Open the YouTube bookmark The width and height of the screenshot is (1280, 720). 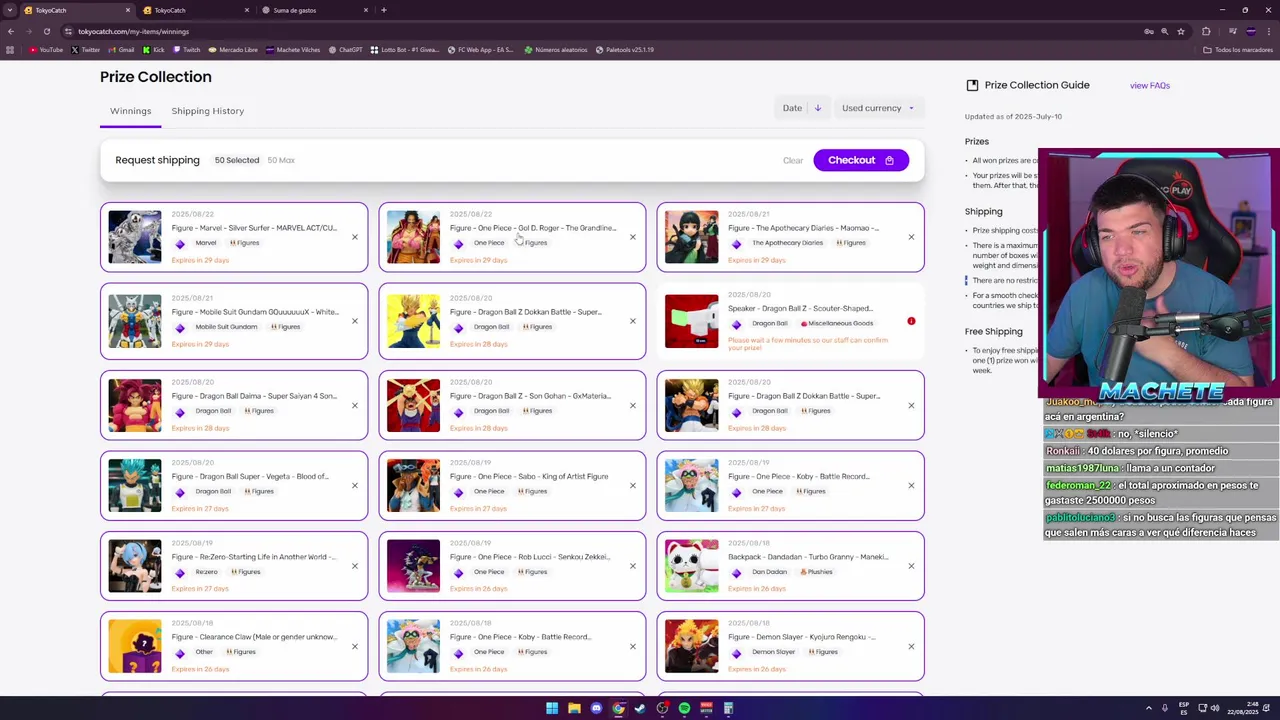[45, 49]
